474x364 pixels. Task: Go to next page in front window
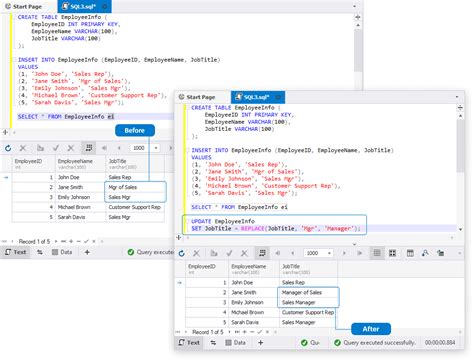tap(344, 253)
